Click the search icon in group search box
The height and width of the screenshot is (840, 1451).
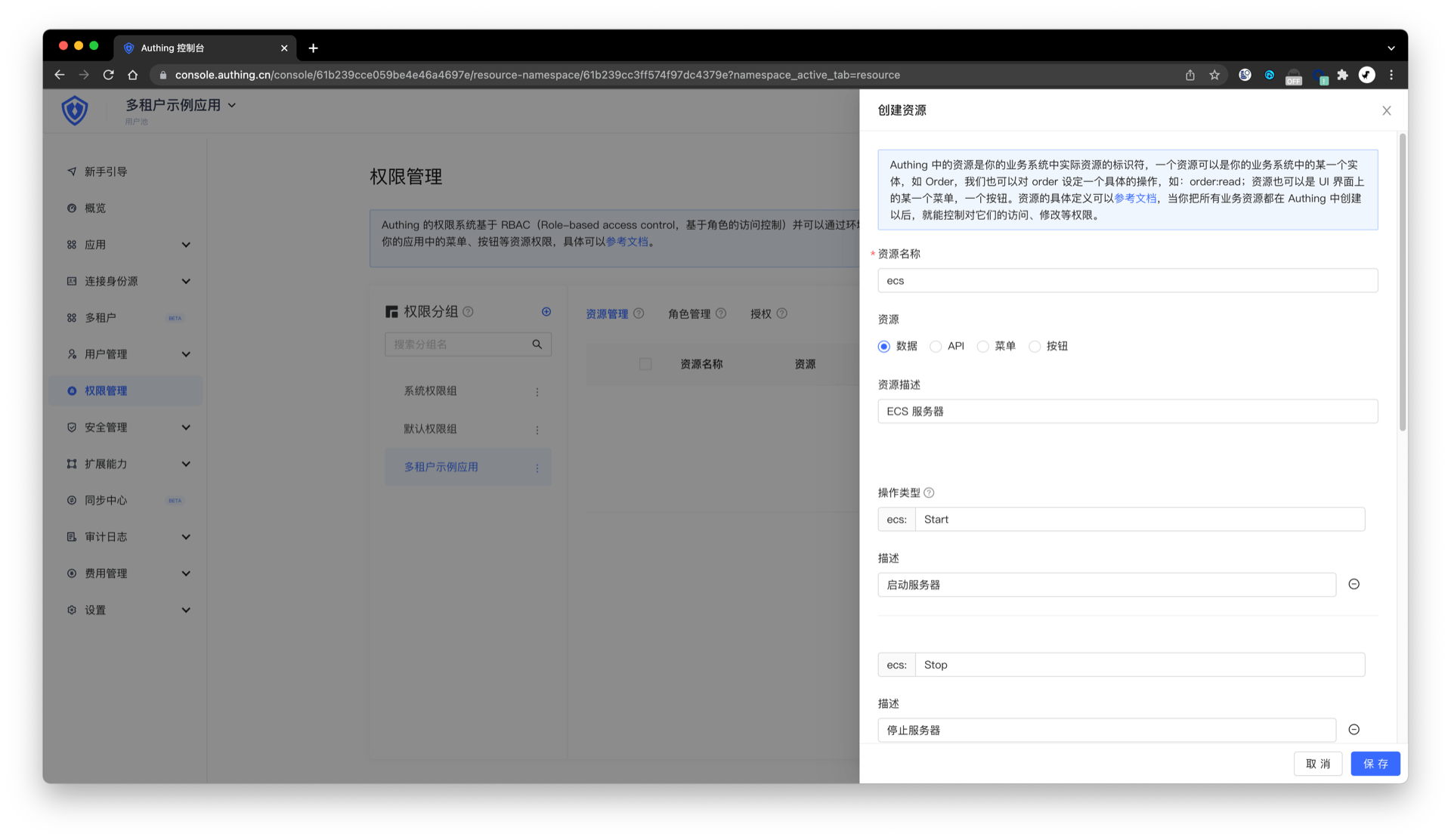point(537,344)
